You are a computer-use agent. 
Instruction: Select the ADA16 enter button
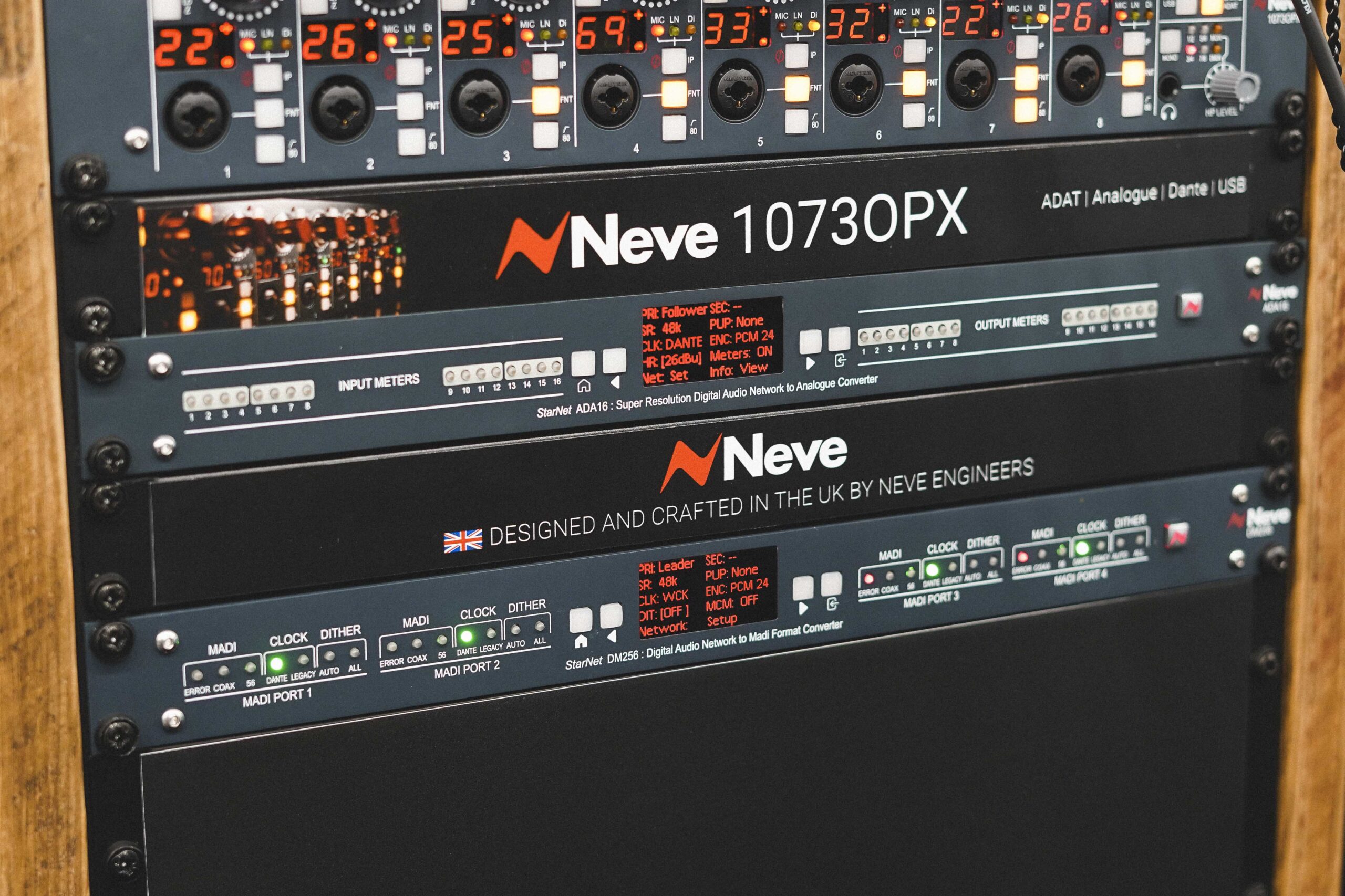point(839,339)
